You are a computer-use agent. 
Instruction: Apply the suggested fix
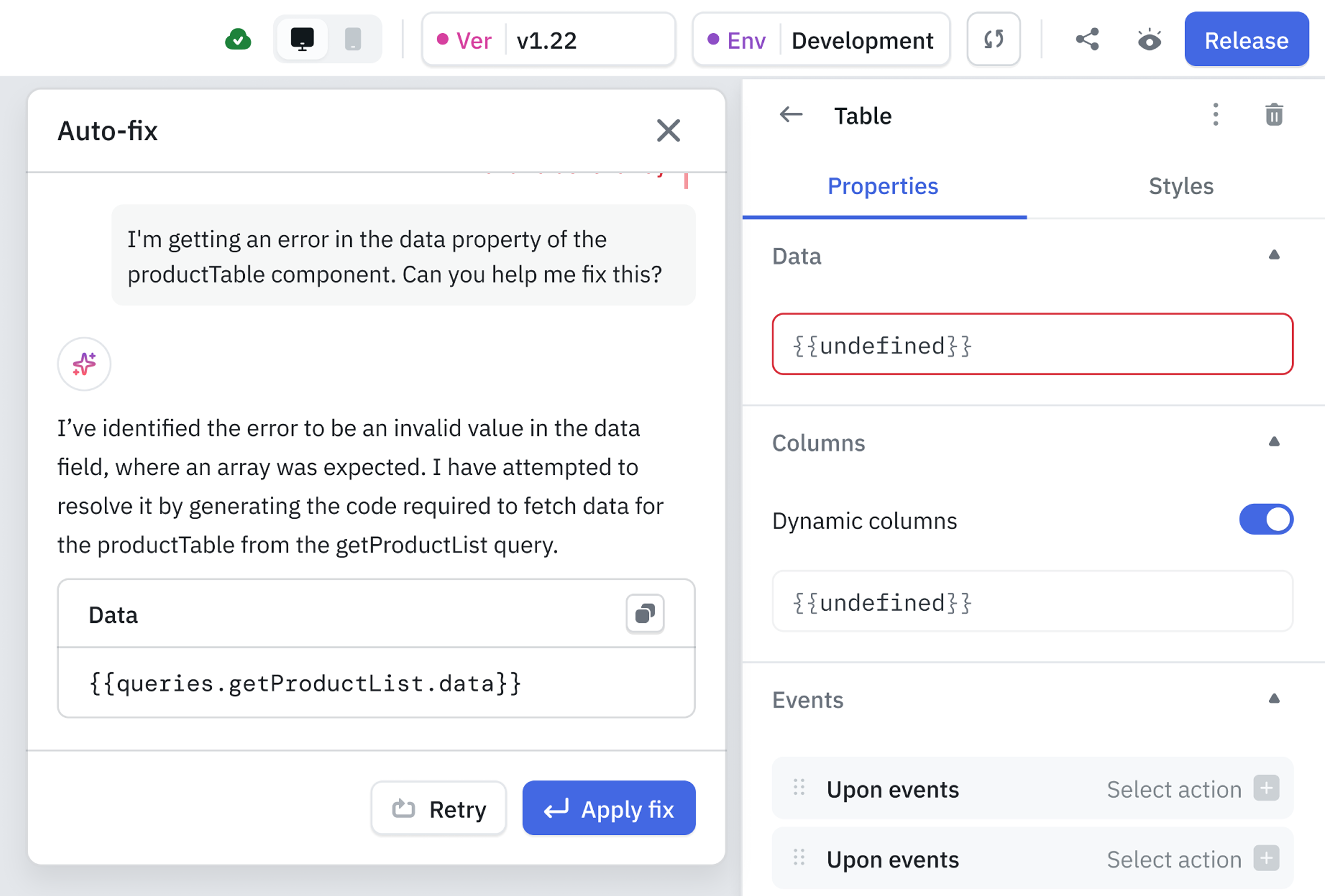[608, 808]
